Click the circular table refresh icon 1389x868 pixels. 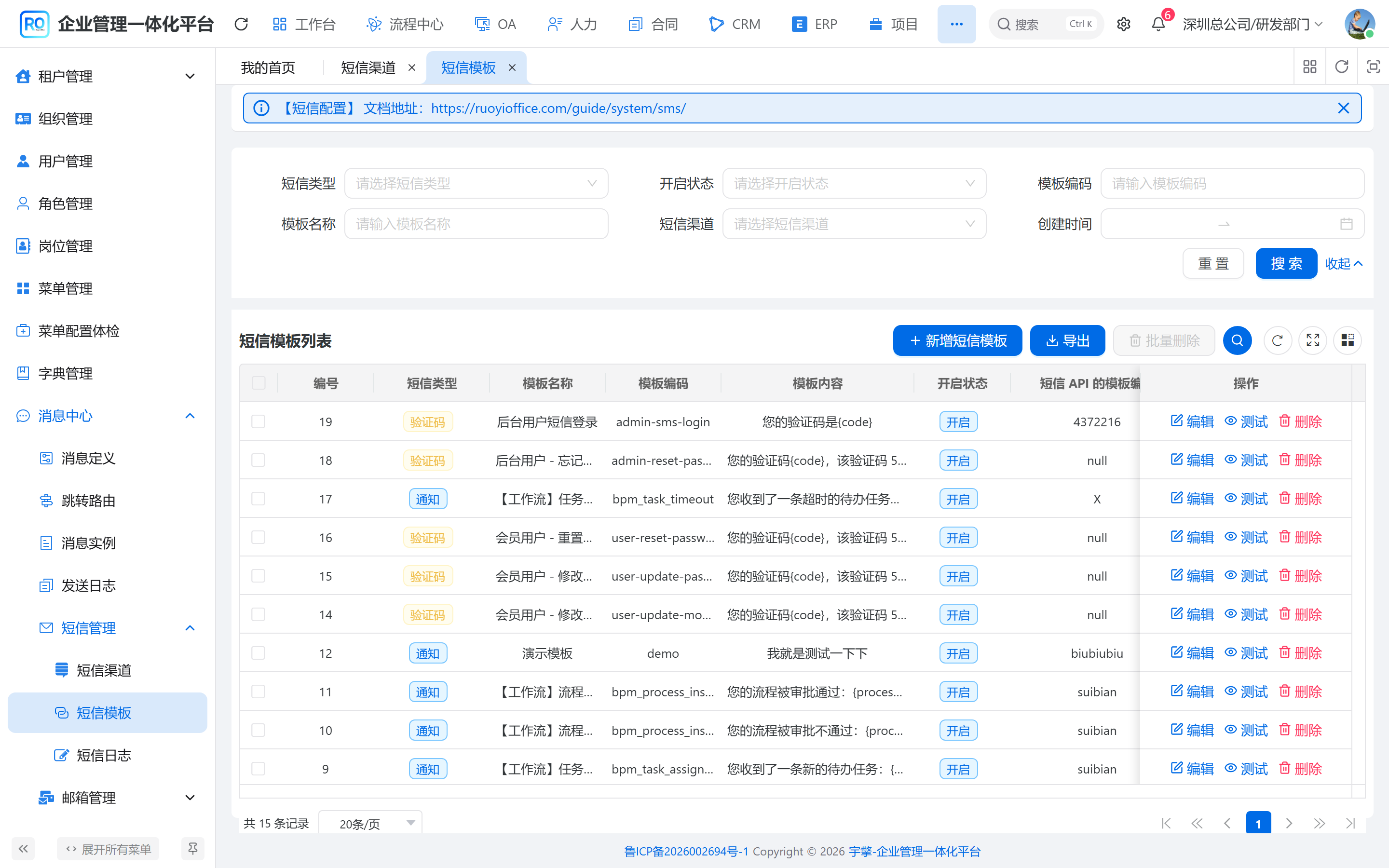[x=1278, y=340]
